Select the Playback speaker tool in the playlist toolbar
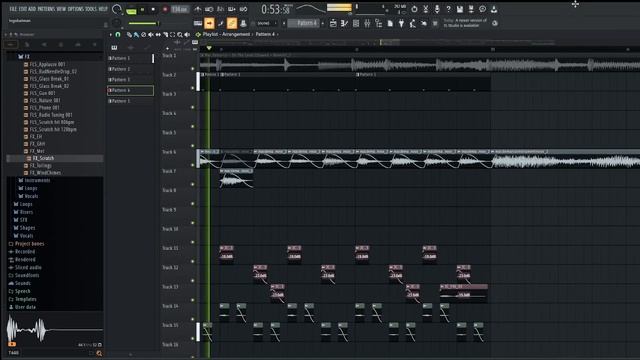 pos(187,35)
